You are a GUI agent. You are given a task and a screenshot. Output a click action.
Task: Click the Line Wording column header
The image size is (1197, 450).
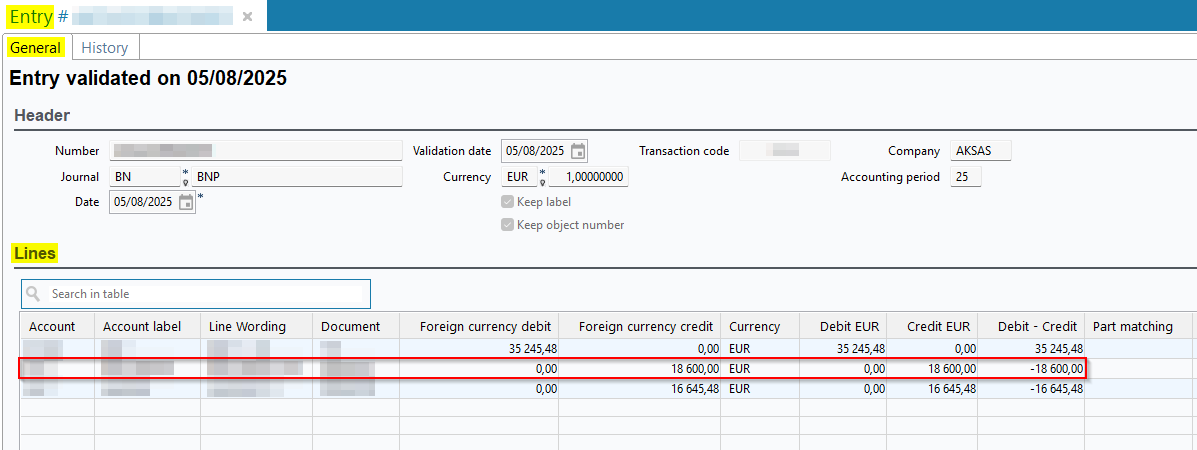[247, 326]
